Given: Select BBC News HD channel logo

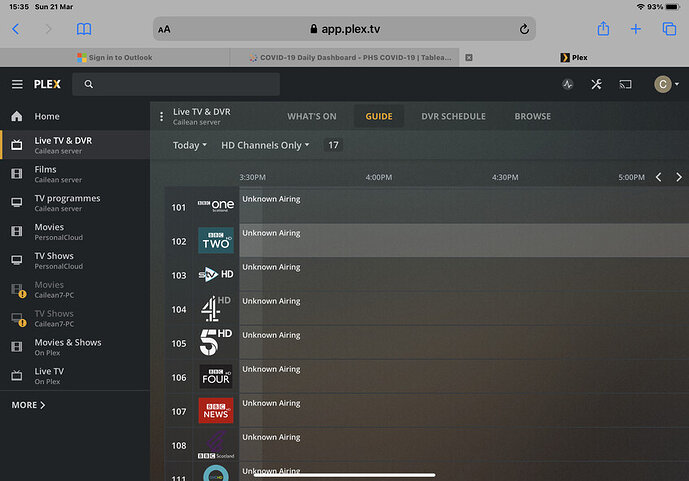Looking at the screenshot, I should point(216,410).
